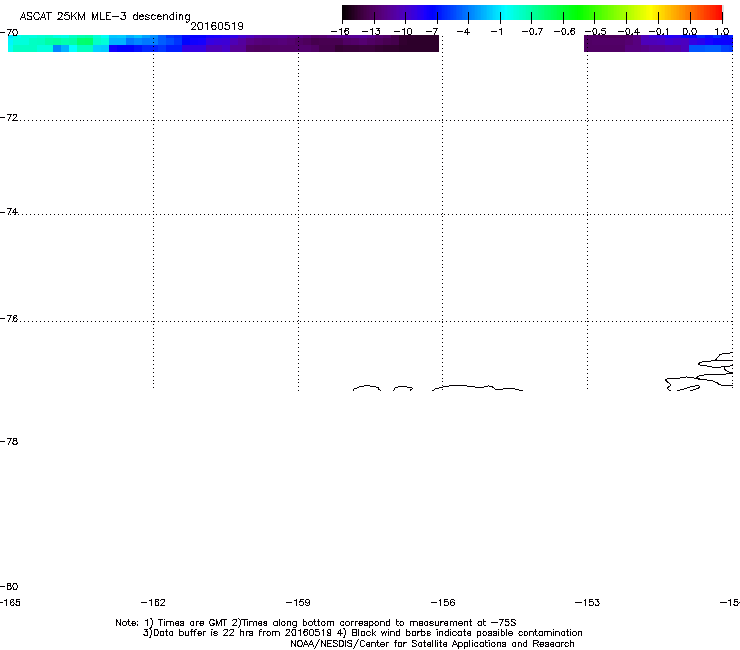
Task: Click the latitude label -72
Action: [x=9, y=117]
